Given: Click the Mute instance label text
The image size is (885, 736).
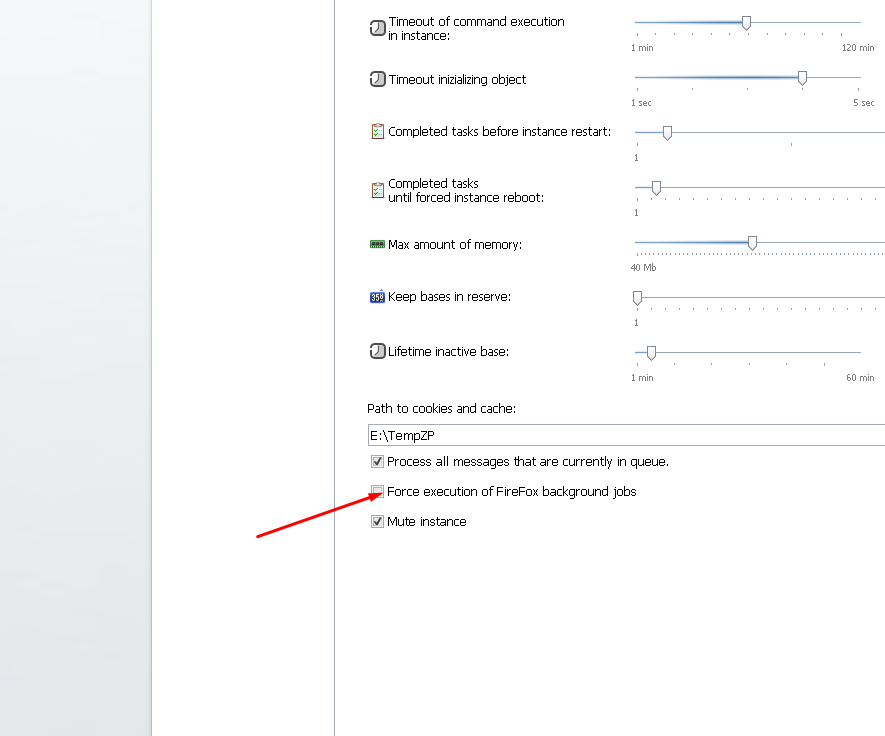Looking at the screenshot, I should click(427, 522).
